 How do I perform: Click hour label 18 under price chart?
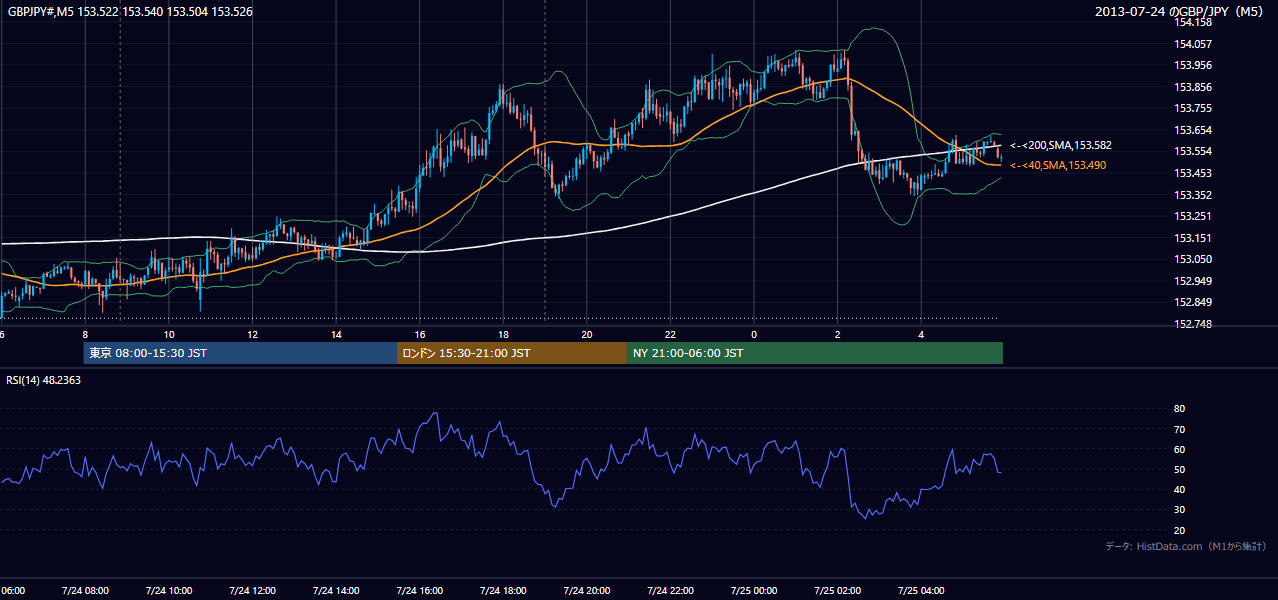tap(503, 334)
